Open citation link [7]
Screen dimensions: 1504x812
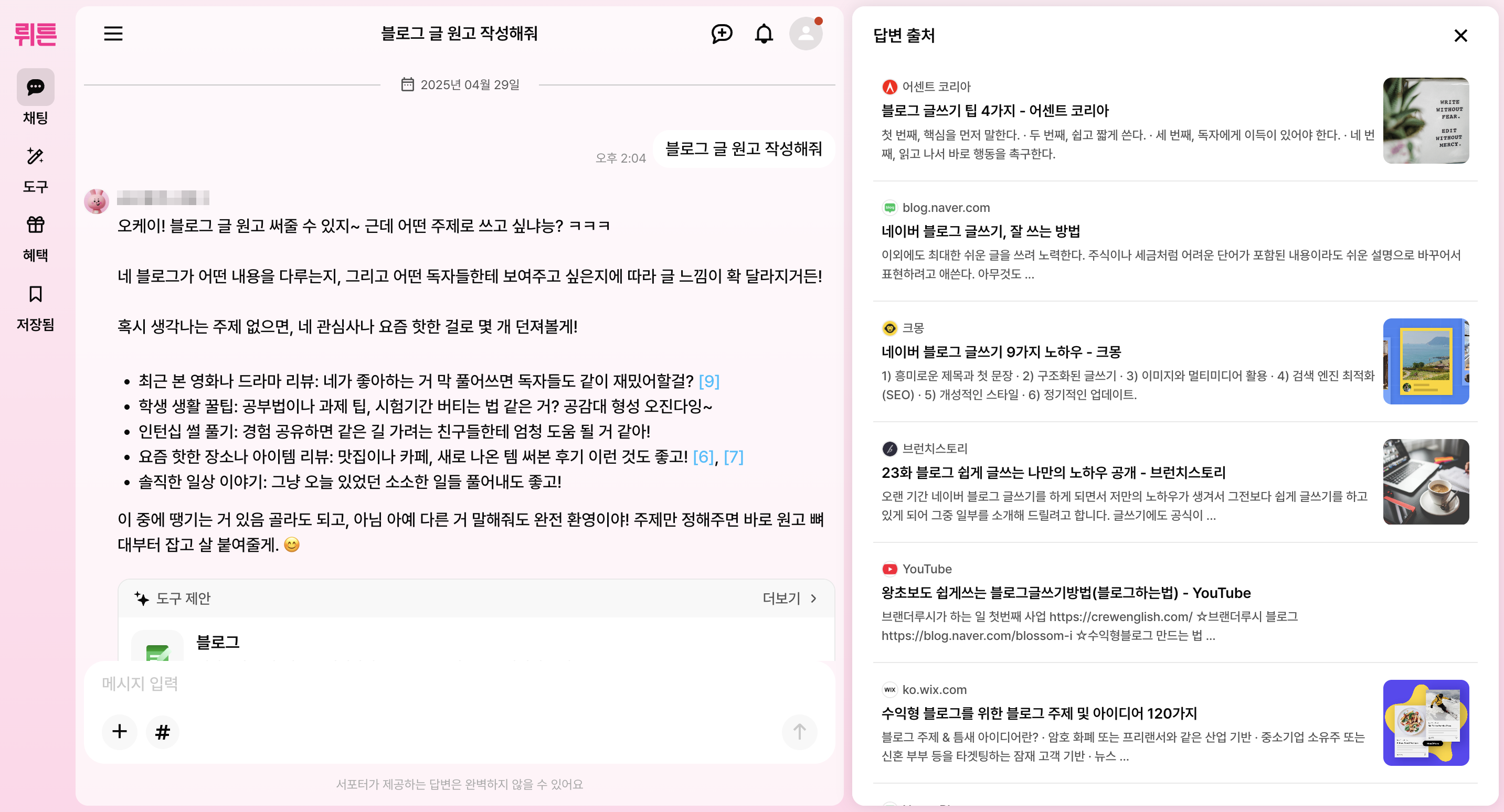click(733, 456)
